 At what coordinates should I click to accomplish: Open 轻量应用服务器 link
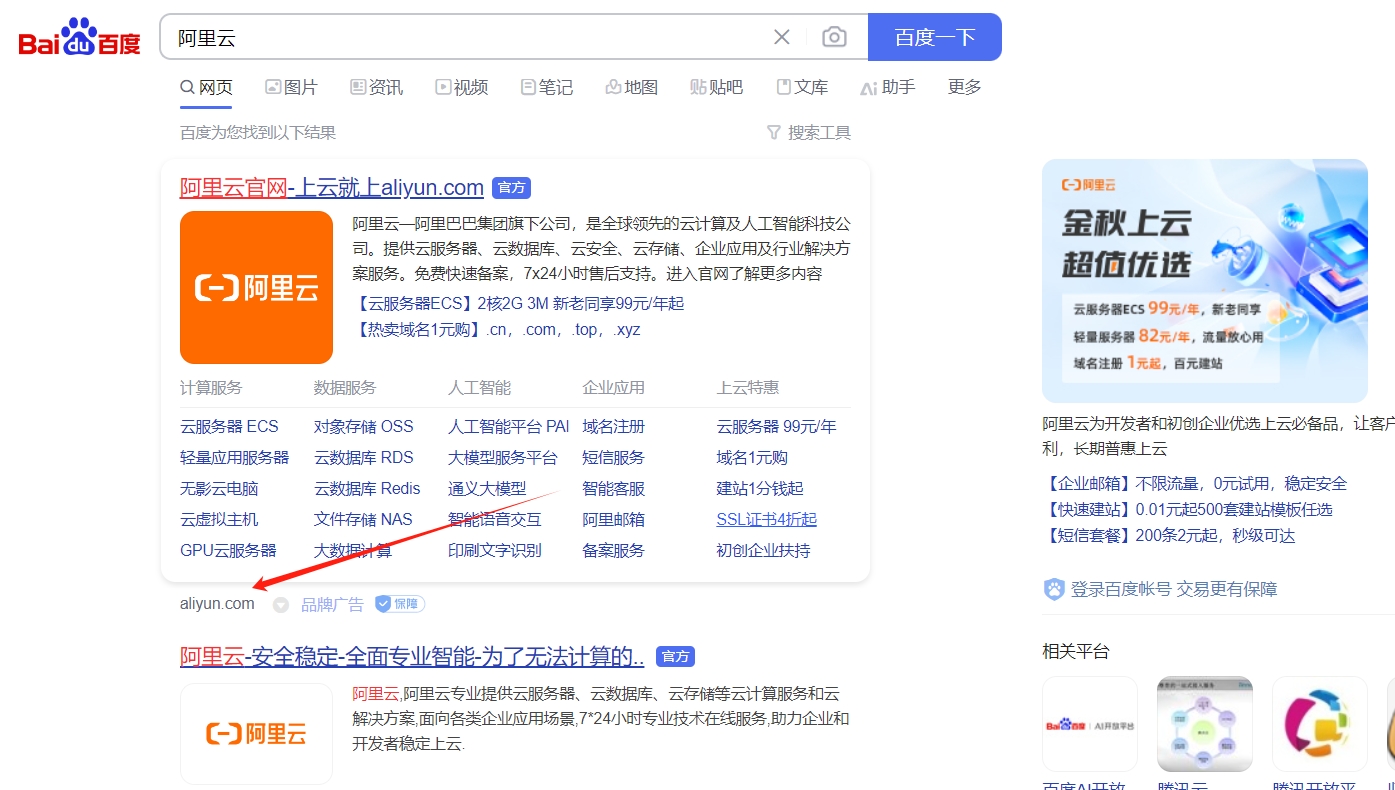pos(234,457)
